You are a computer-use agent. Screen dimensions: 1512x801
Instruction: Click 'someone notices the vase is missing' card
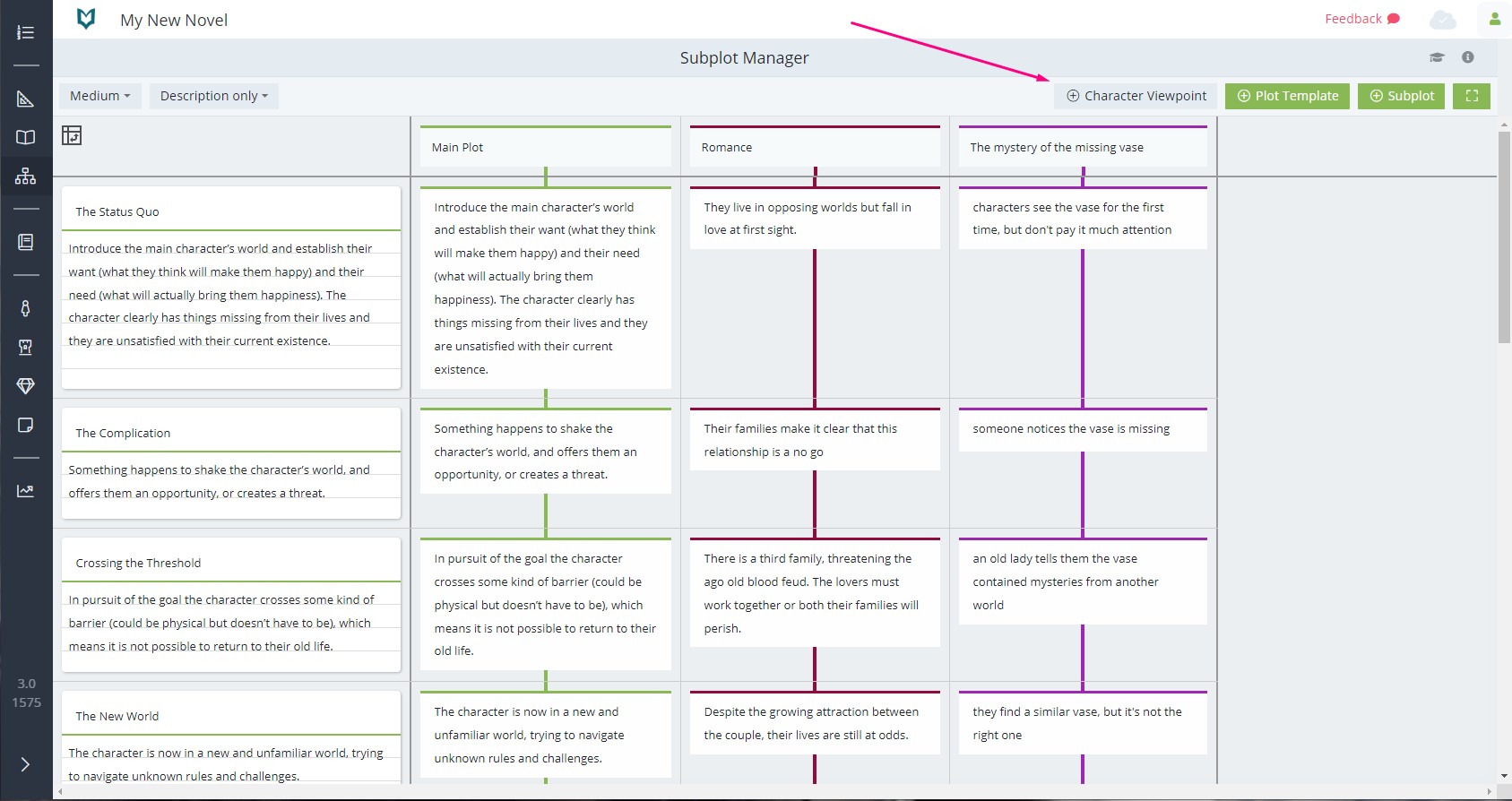pyautogui.click(x=1083, y=430)
